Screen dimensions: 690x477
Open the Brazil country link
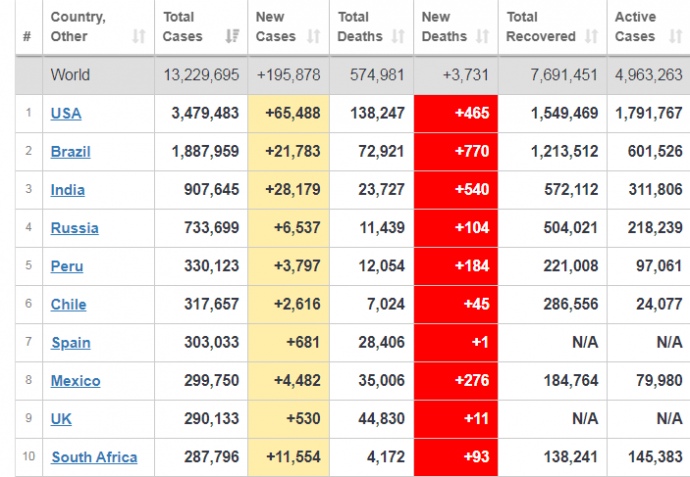click(x=70, y=152)
